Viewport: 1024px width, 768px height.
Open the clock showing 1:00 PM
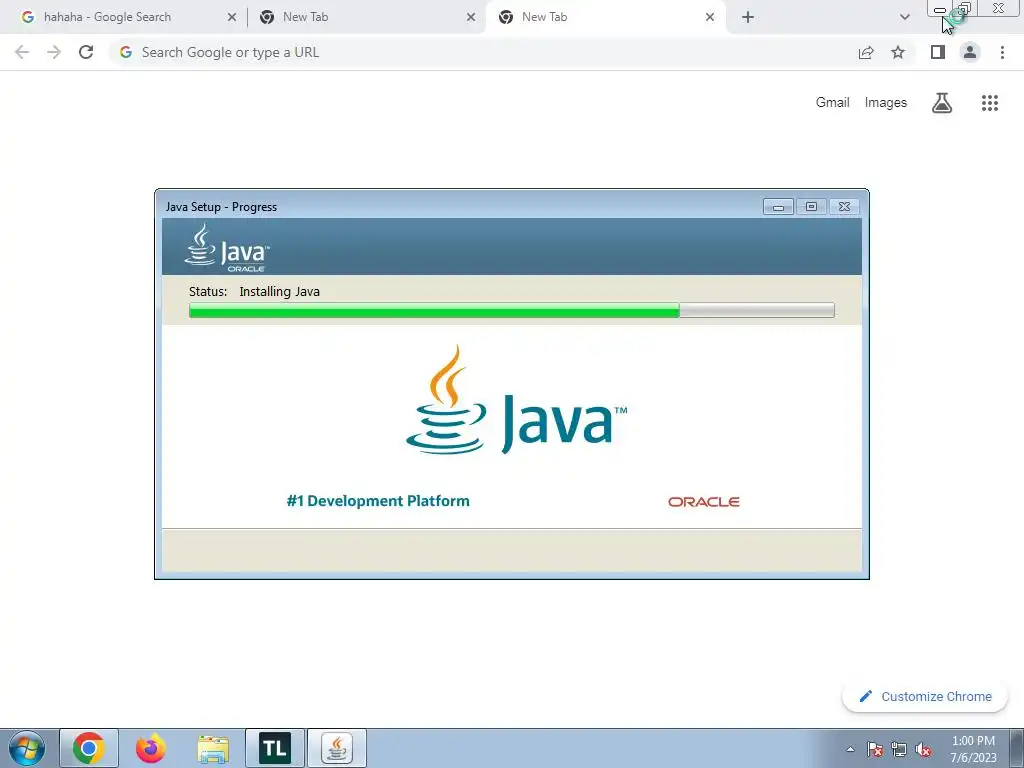(x=973, y=749)
